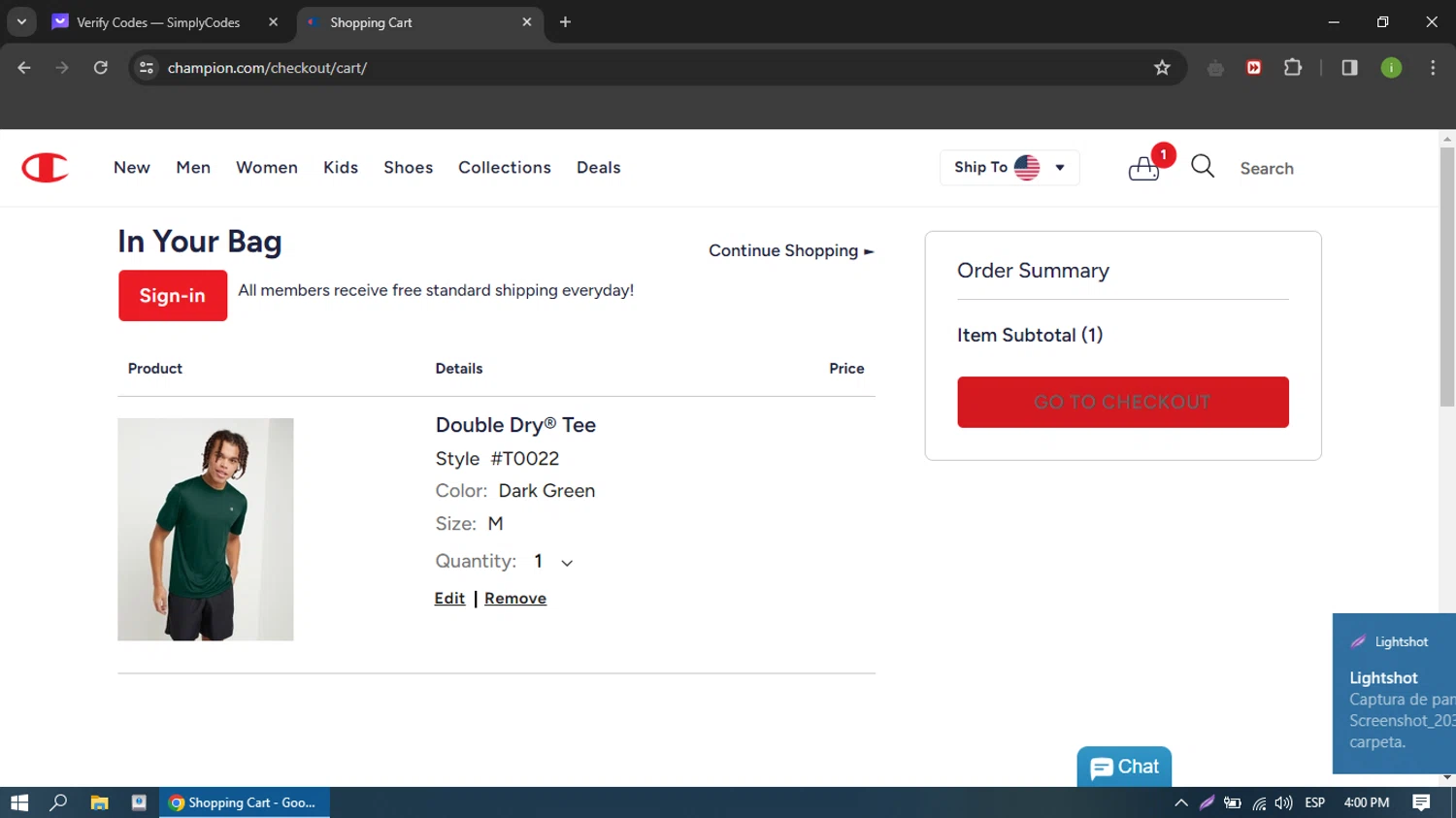Open the New menu
This screenshot has width=1456, height=818.
coord(132,168)
